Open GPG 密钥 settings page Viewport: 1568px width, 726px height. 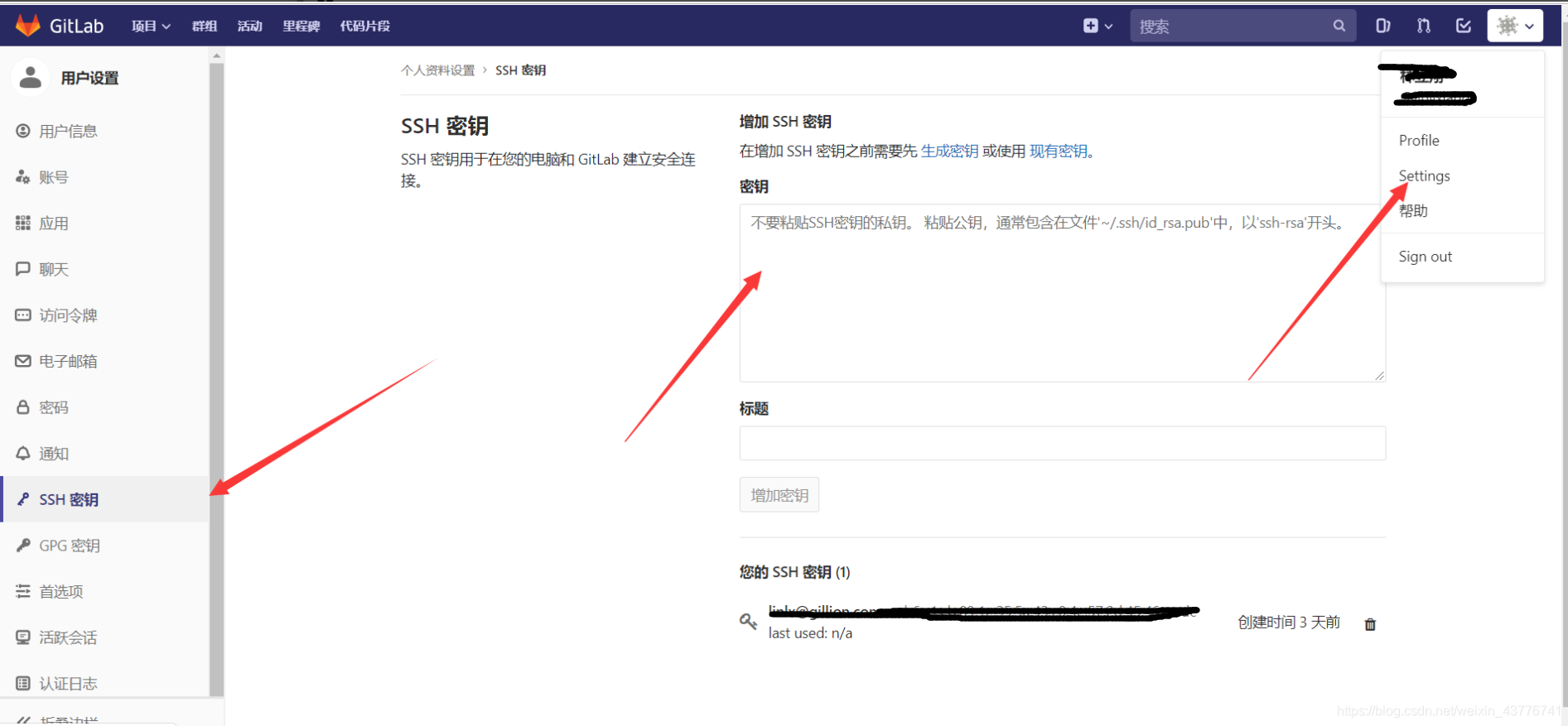pos(70,546)
